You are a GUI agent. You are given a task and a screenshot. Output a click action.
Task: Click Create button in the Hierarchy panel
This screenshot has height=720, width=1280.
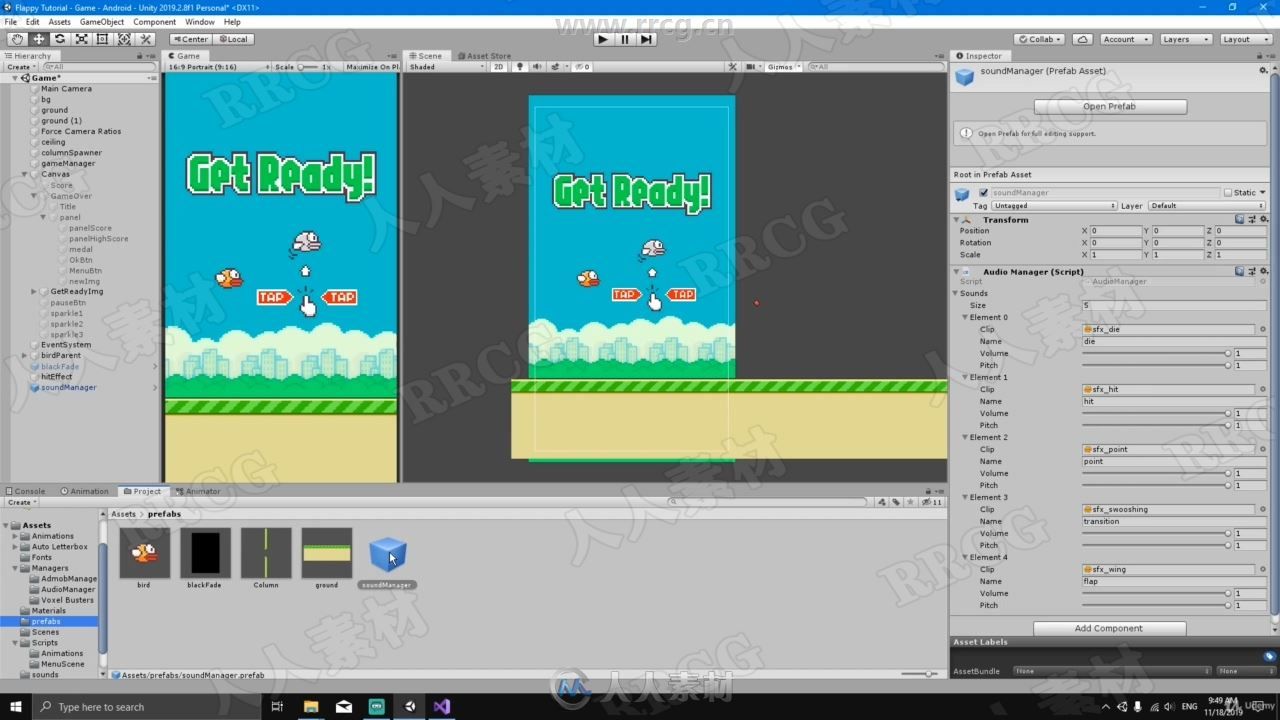tap(20, 67)
